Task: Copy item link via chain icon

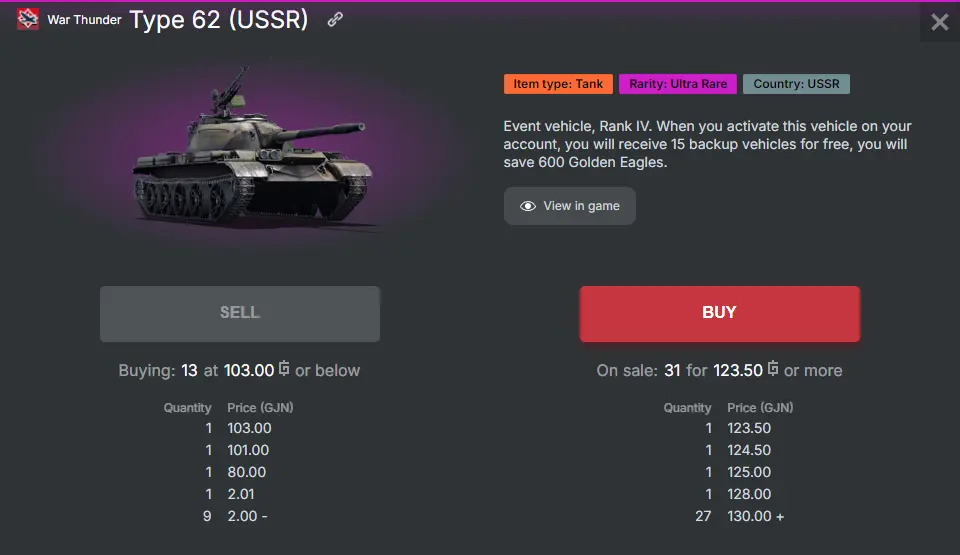Action: click(x=335, y=20)
